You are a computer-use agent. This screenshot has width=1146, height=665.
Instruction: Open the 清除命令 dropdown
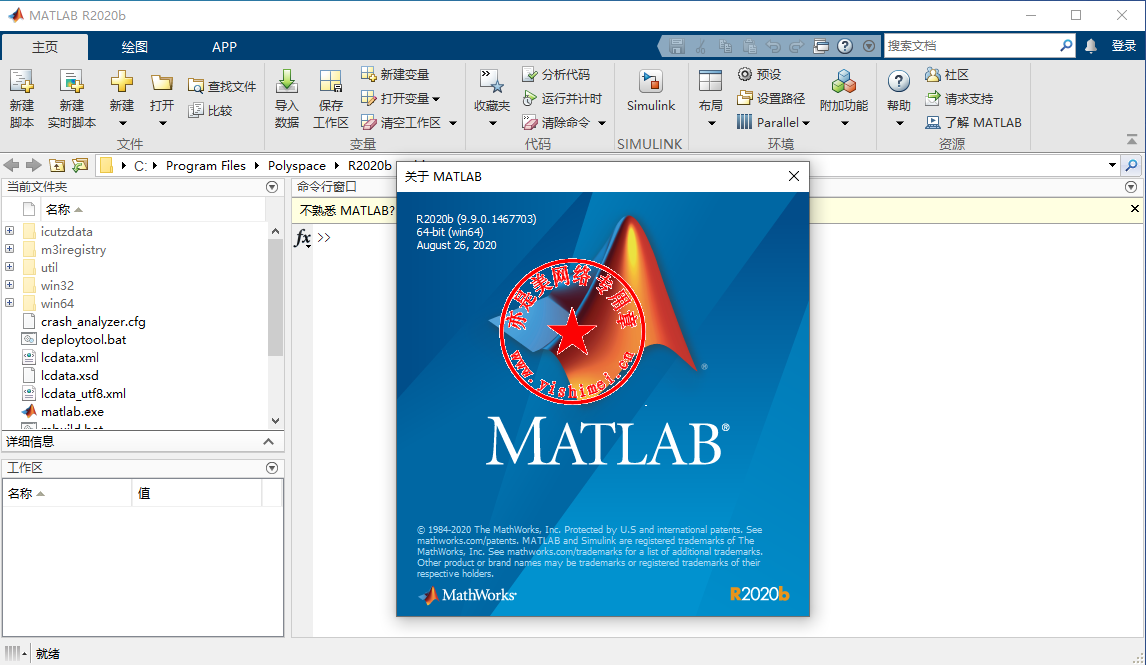pyautogui.click(x=602, y=123)
